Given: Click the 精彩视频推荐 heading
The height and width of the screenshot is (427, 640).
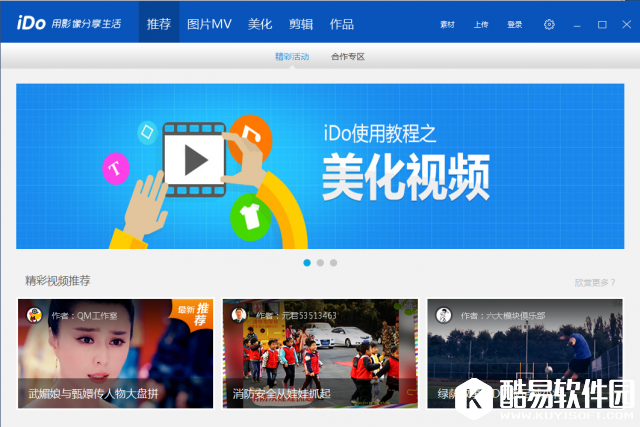Looking at the screenshot, I should pyautogui.click(x=58, y=280).
